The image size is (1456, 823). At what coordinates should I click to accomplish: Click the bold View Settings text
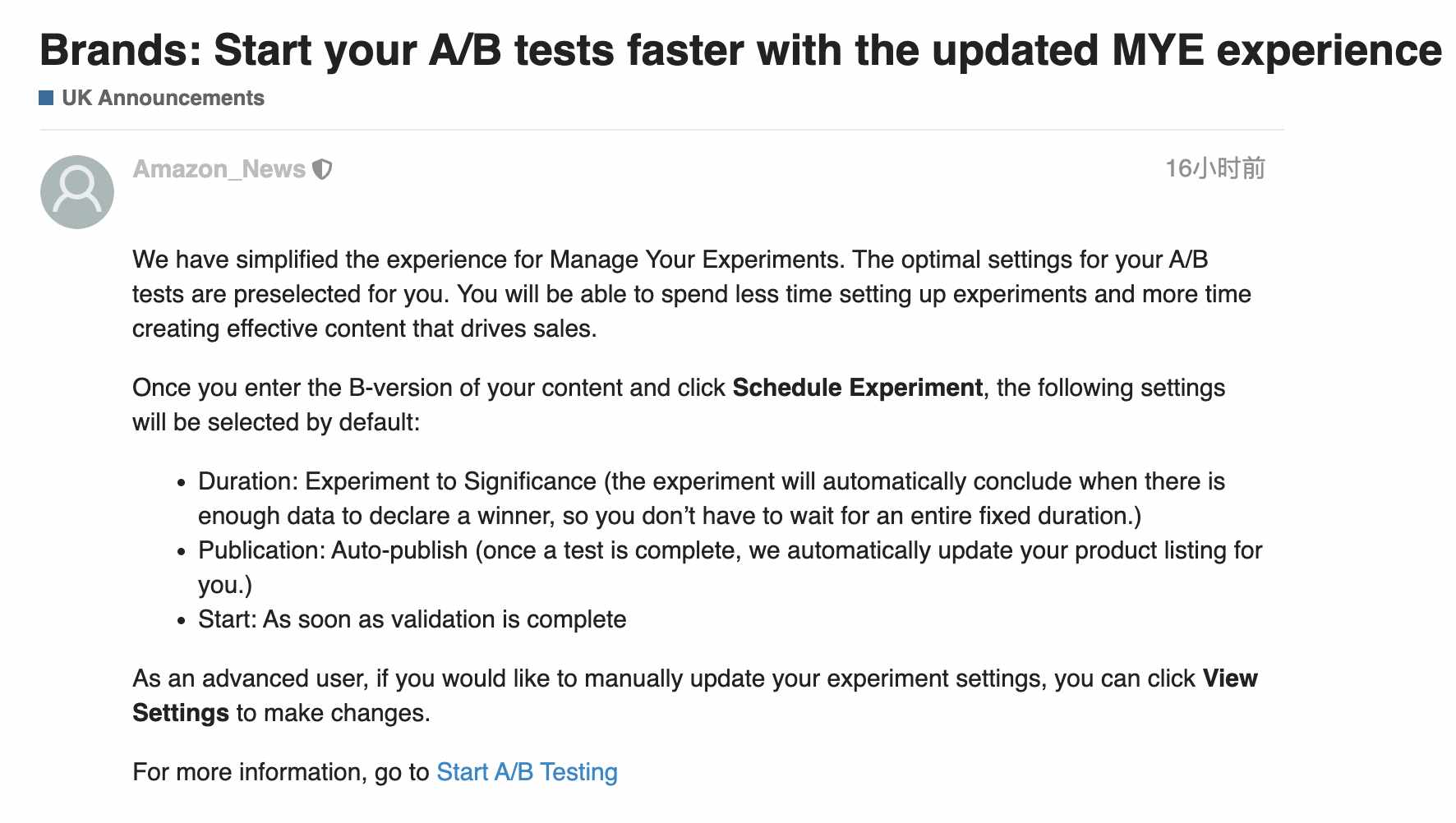(x=695, y=696)
